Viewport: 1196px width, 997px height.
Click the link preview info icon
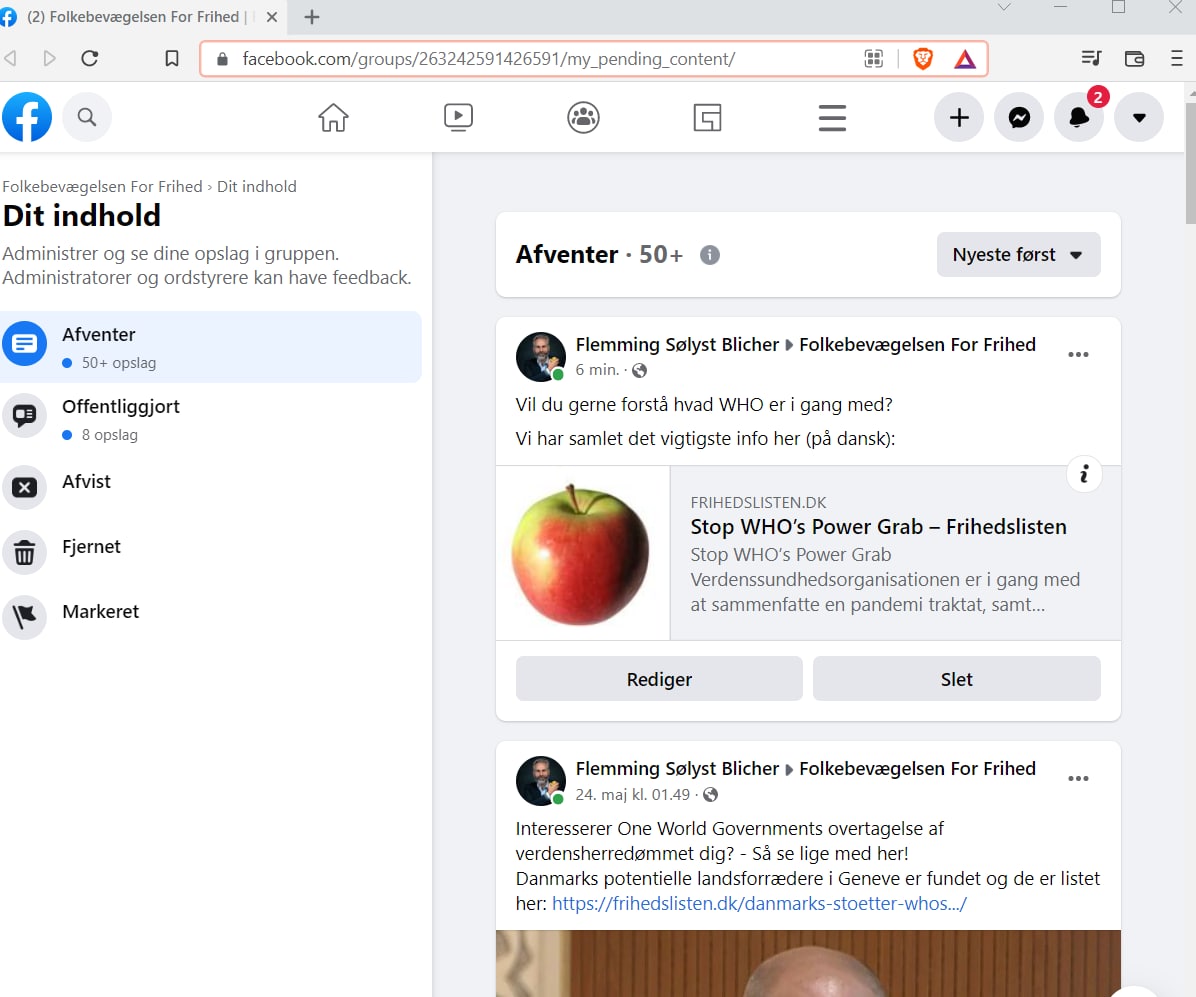1084,474
